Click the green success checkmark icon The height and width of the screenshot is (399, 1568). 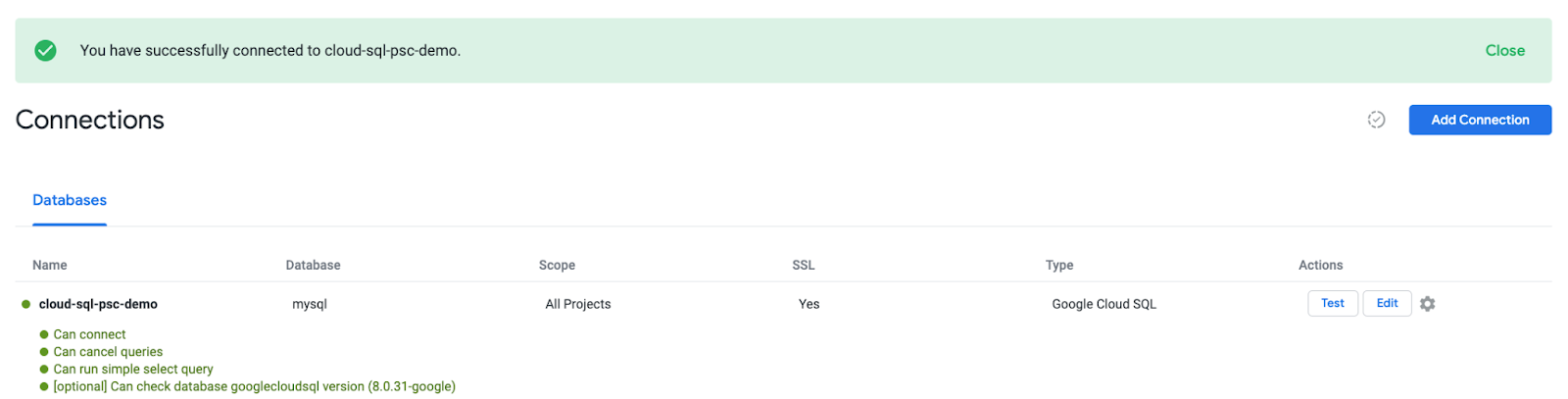tap(45, 50)
